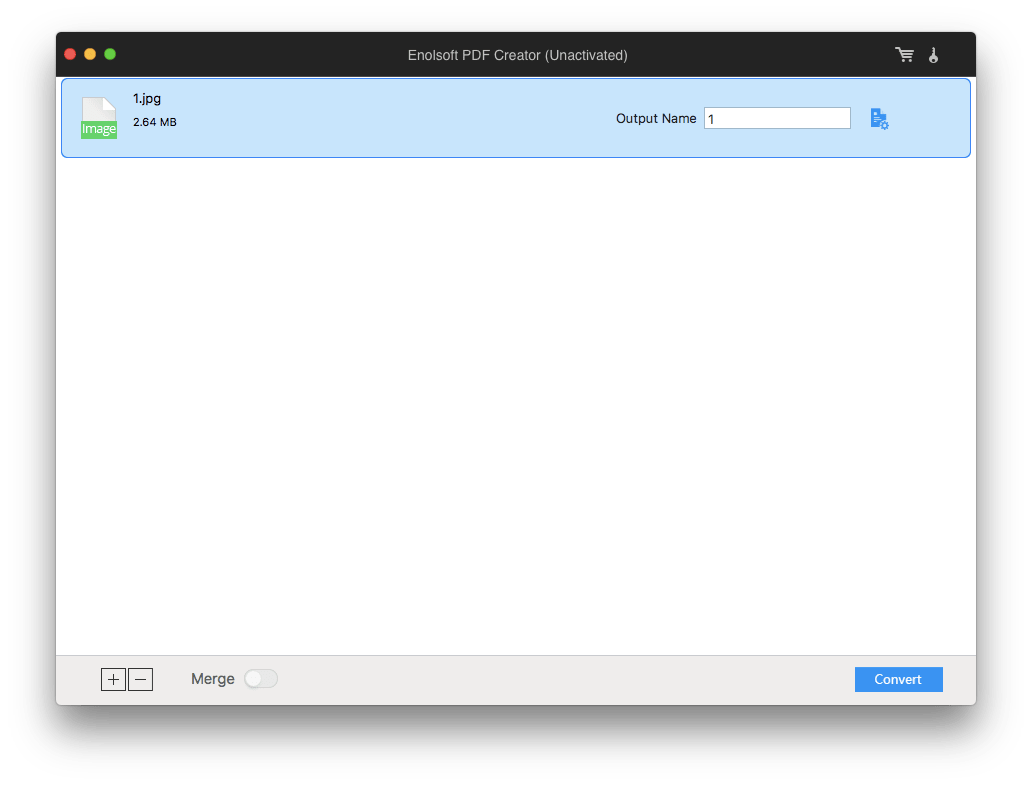Start conversion with the blue Convert button
Viewport: 1032px width, 785px height.
pyautogui.click(x=898, y=679)
